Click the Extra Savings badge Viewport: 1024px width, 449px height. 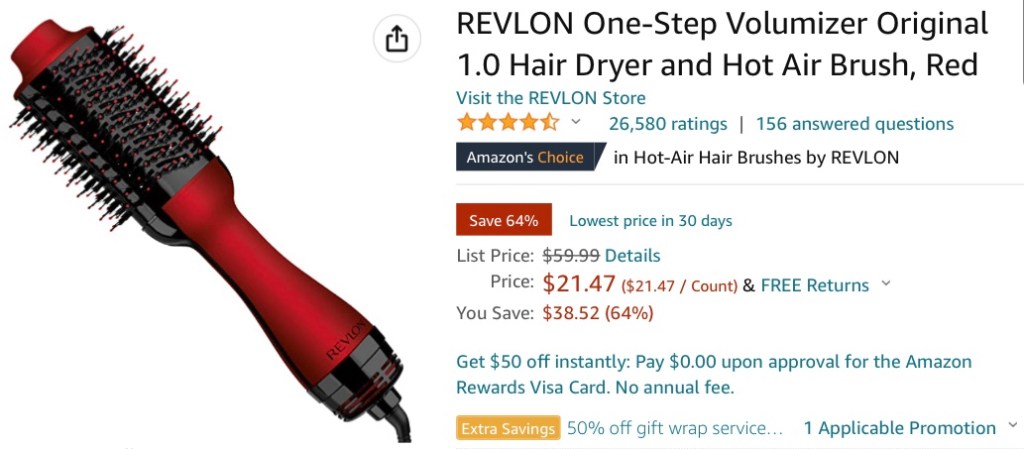coord(508,428)
